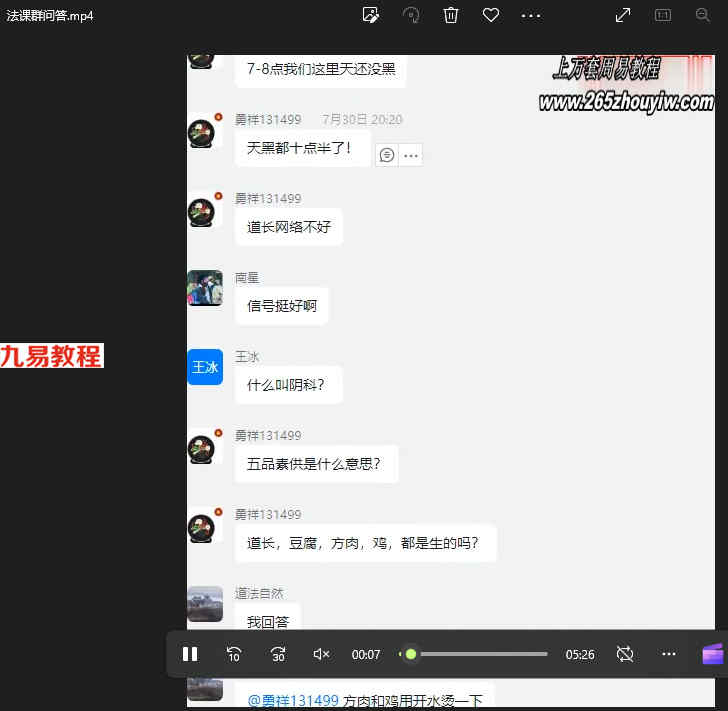Image resolution: width=728 pixels, height=711 pixels.
Task: Open playback bar more options menu
Action: tap(669, 654)
